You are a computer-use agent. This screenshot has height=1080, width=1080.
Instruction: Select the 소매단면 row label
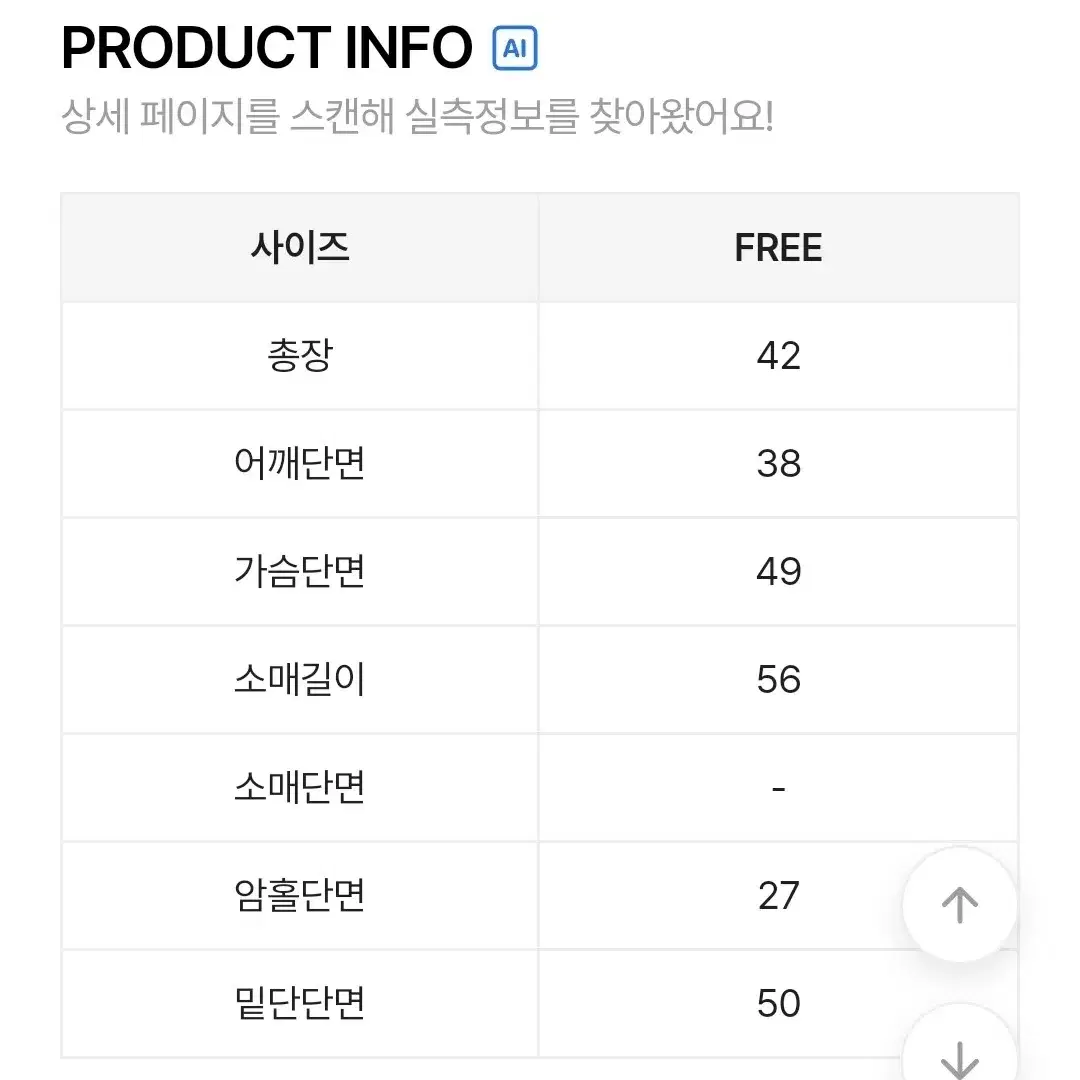300,787
